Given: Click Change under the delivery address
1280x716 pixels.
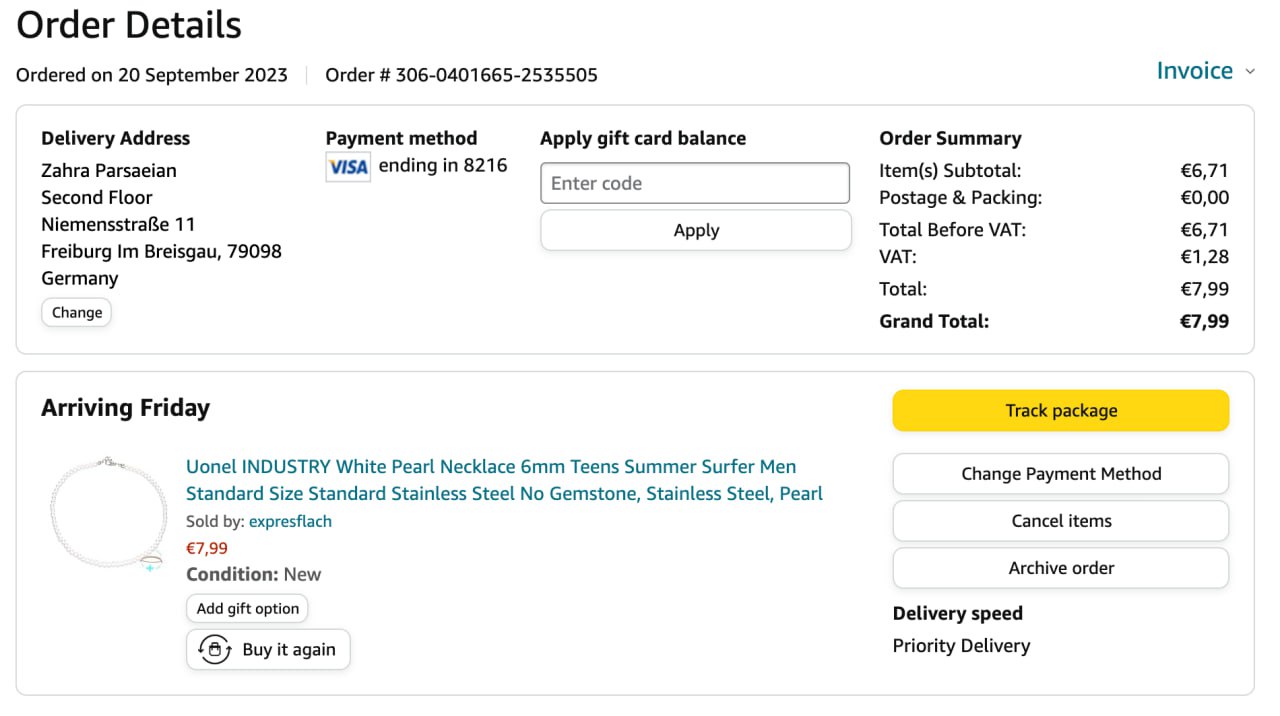Looking at the screenshot, I should (x=77, y=312).
